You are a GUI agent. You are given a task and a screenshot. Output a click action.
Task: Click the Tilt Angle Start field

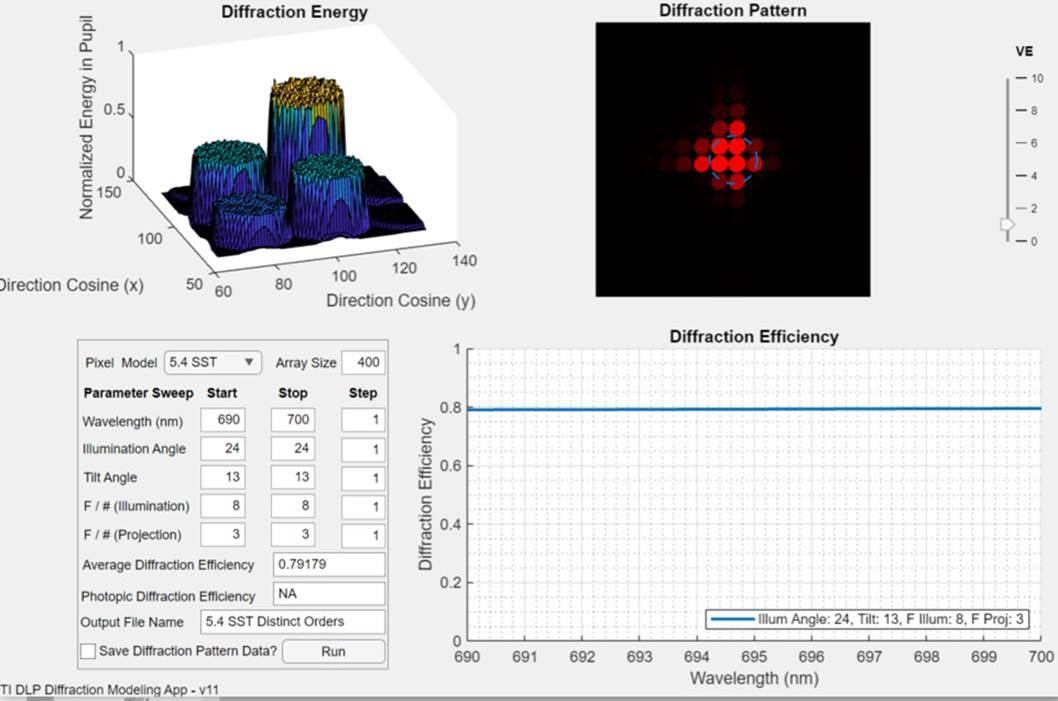221,478
